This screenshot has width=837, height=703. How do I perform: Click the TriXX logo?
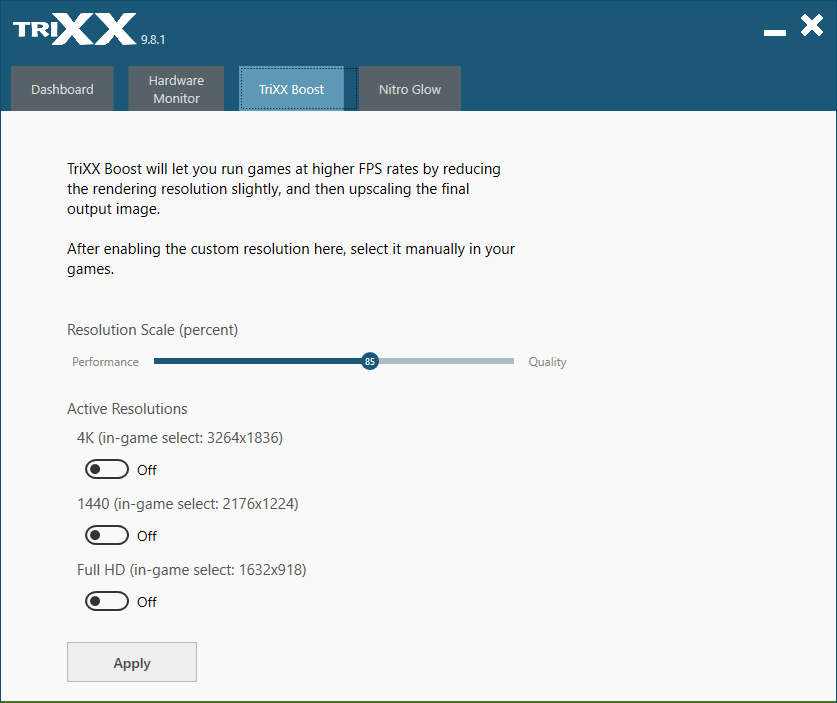point(75,29)
